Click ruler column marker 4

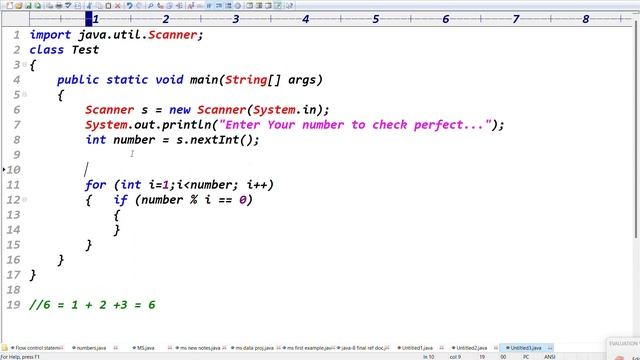click(305, 19)
